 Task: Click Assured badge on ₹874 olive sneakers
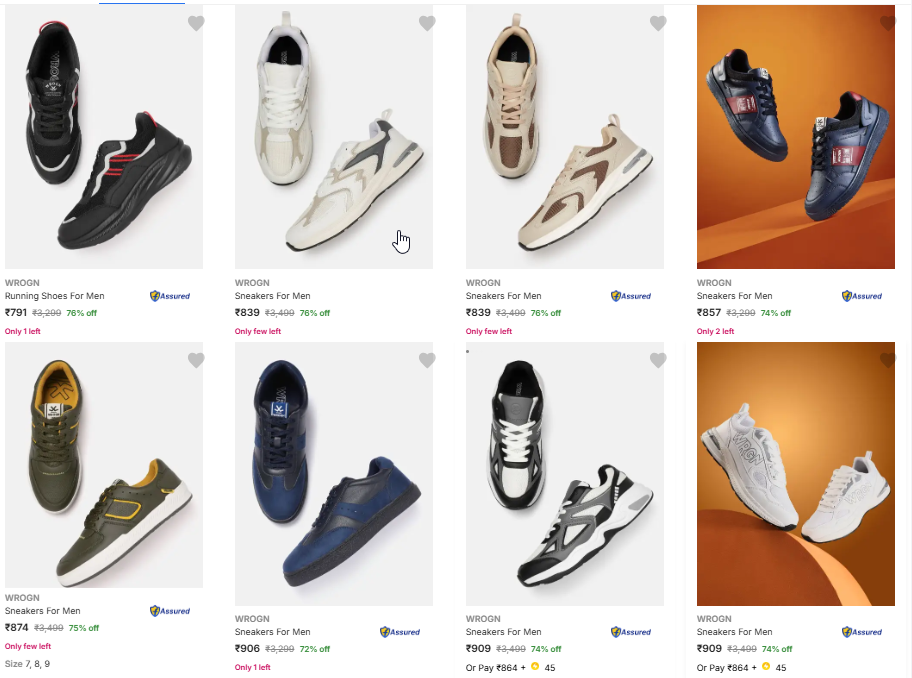[170, 611]
